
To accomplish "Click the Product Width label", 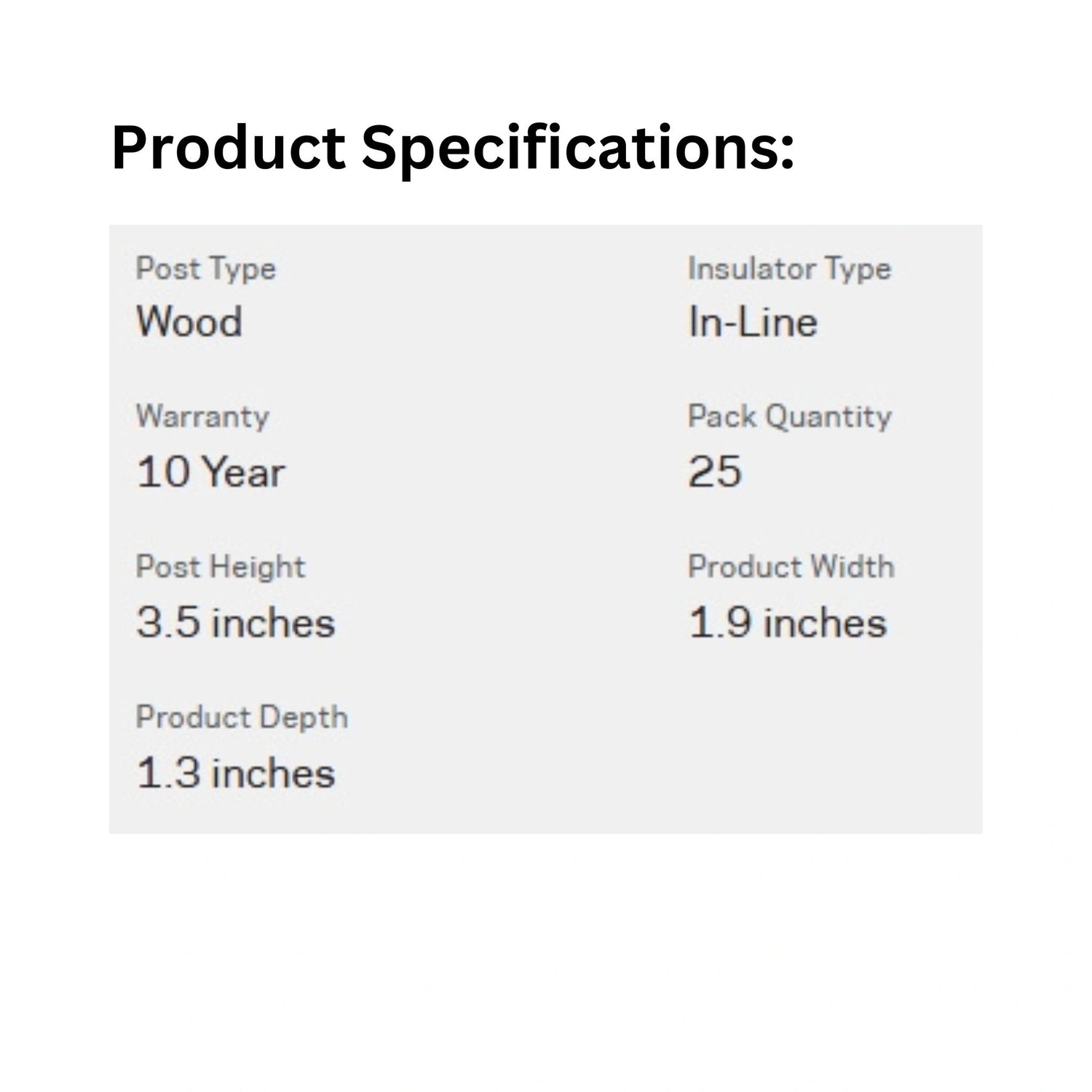I will tap(791, 567).
